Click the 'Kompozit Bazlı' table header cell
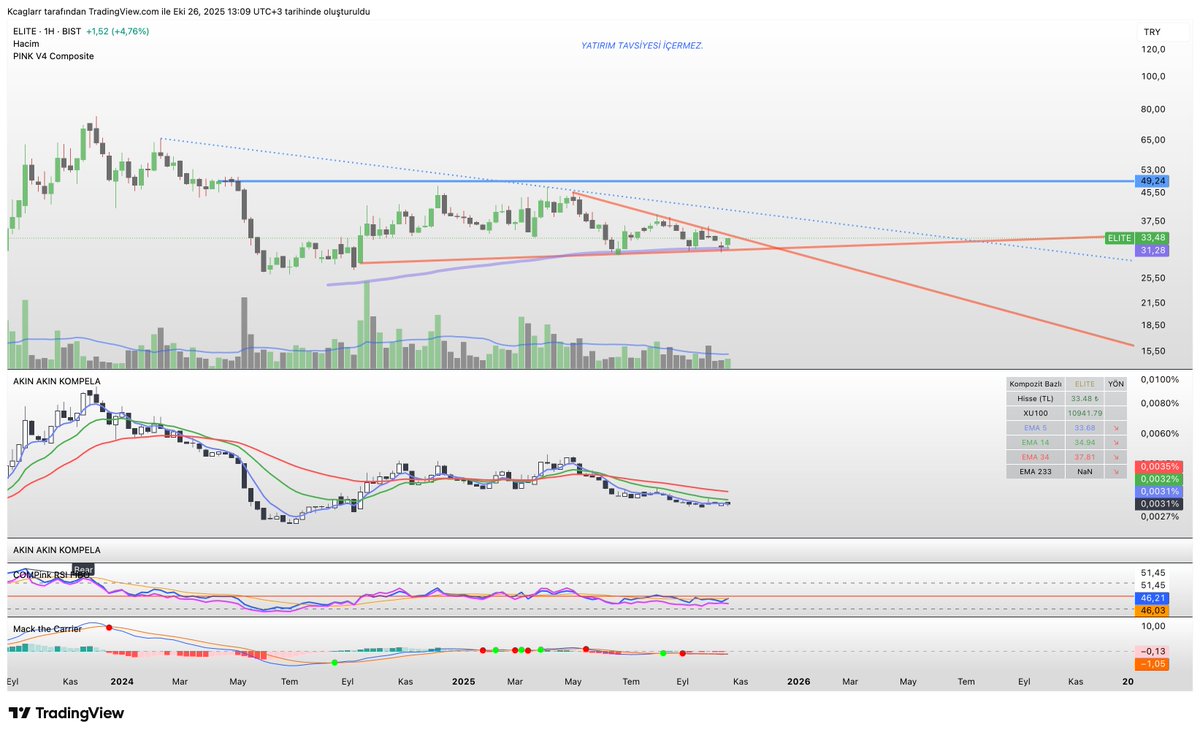Image resolution: width=1200 pixels, height=735 pixels. (x=1035, y=384)
